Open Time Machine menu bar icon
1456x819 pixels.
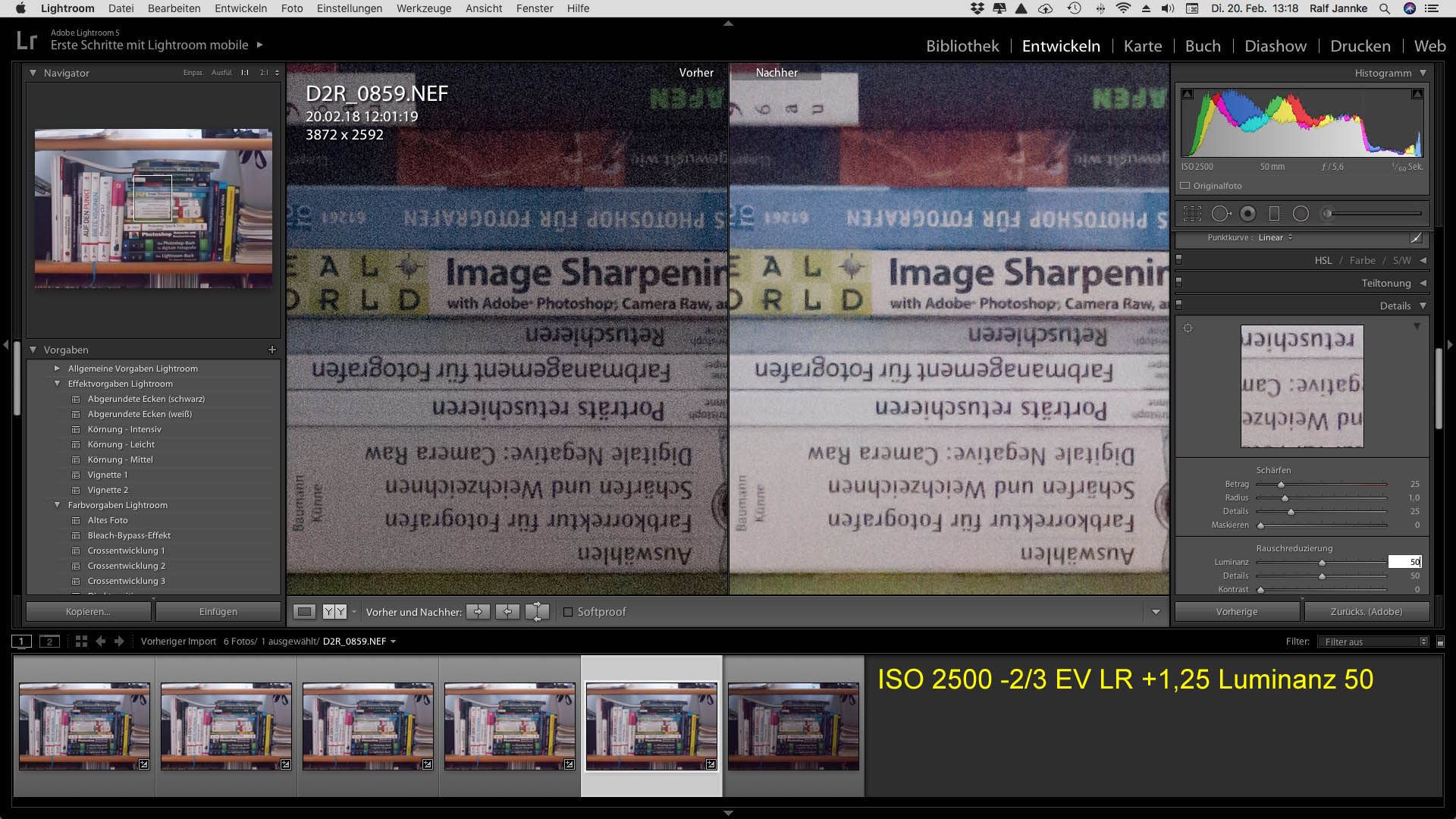click(x=1074, y=8)
